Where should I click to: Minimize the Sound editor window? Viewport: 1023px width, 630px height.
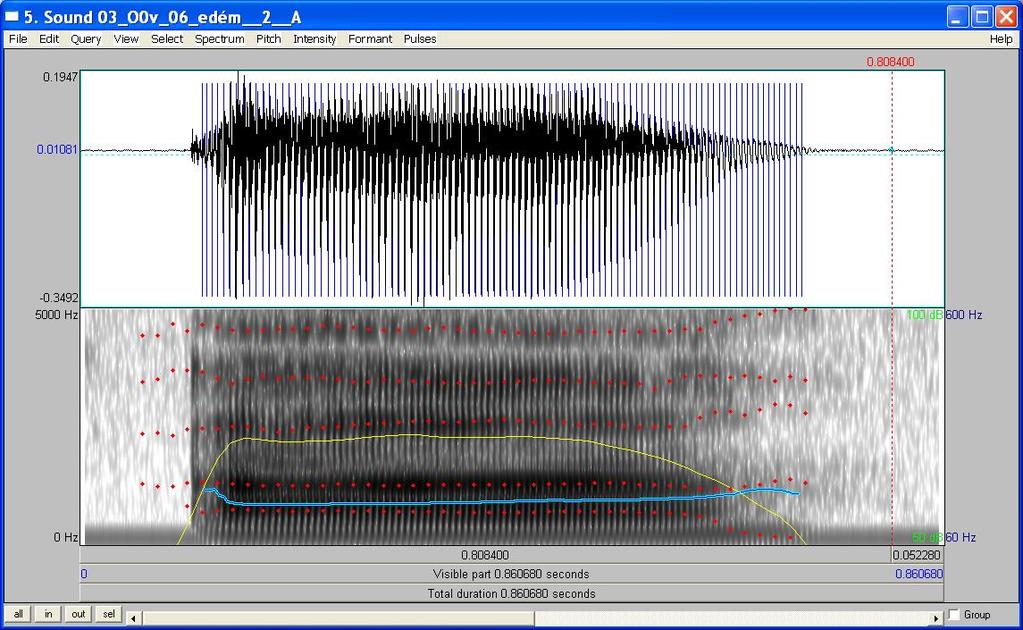pyautogui.click(x=957, y=16)
